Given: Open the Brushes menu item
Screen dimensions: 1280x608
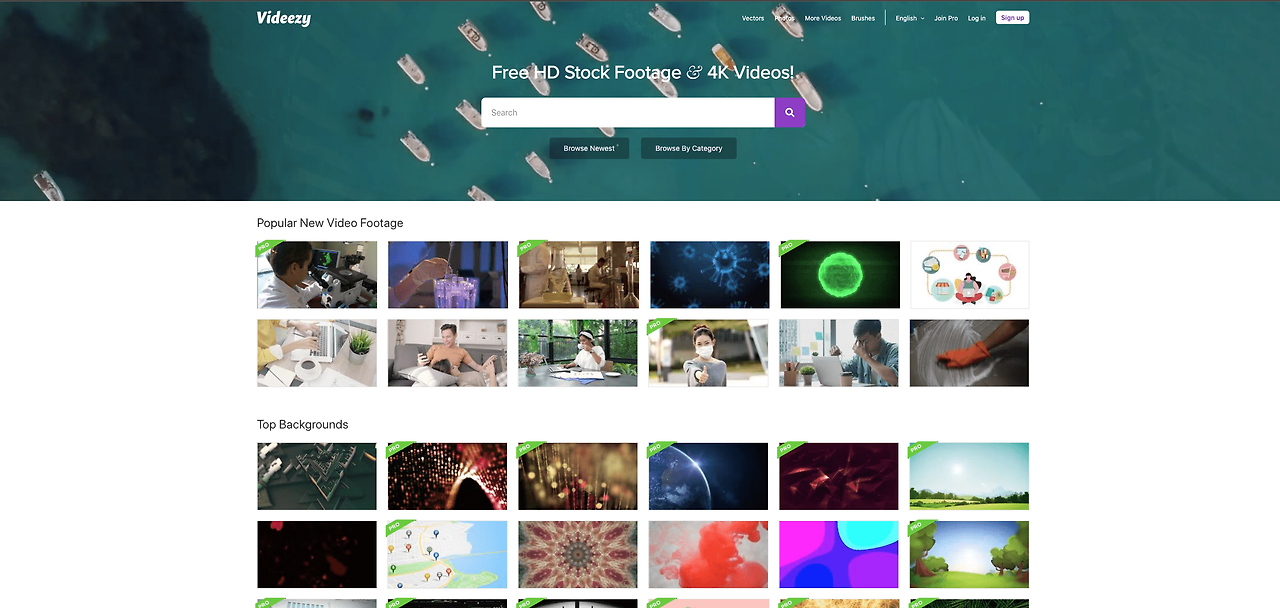Looking at the screenshot, I should (863, 18).
